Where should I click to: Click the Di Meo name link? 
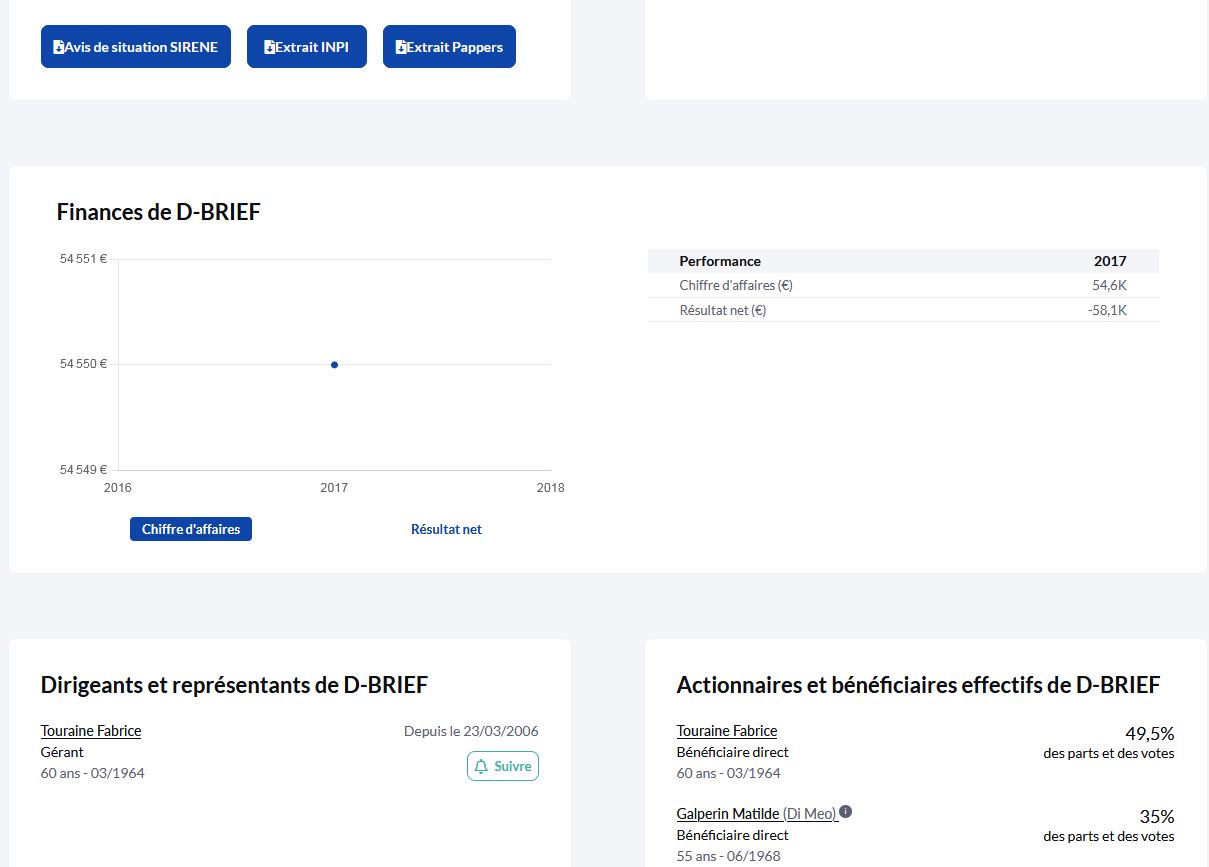810,814
